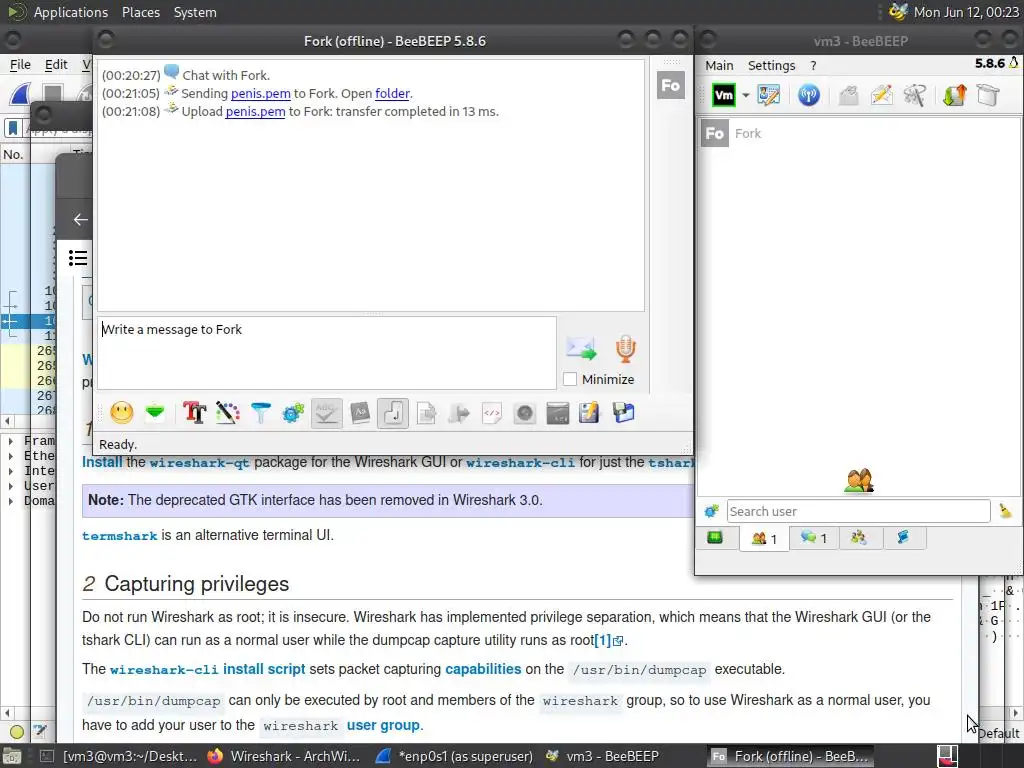Image resolution: width=1024 pixels, height=768 pixels.
Task: Record a voice message with the microphone
Action: pyautogui.click(x=625, y=348)
